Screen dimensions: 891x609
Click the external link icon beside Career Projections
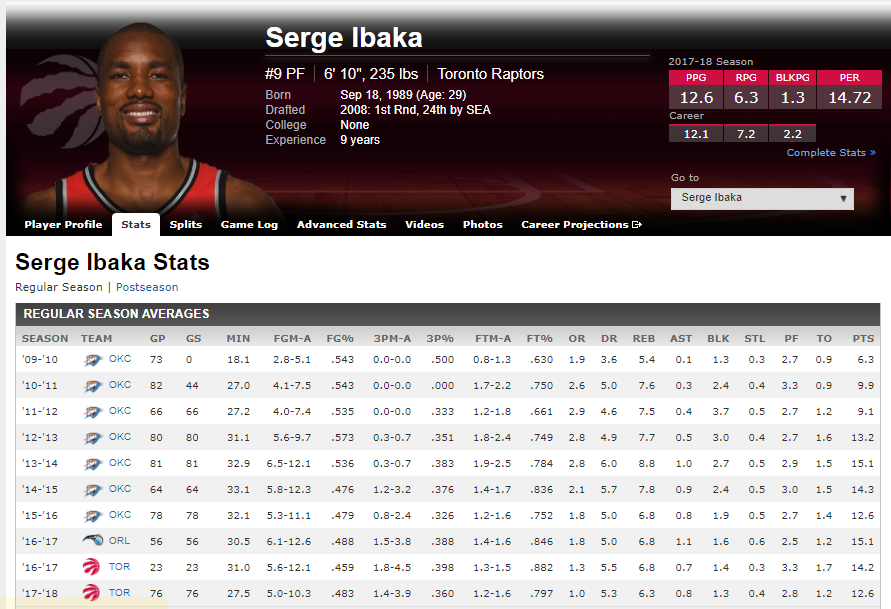tap(637, 225)
